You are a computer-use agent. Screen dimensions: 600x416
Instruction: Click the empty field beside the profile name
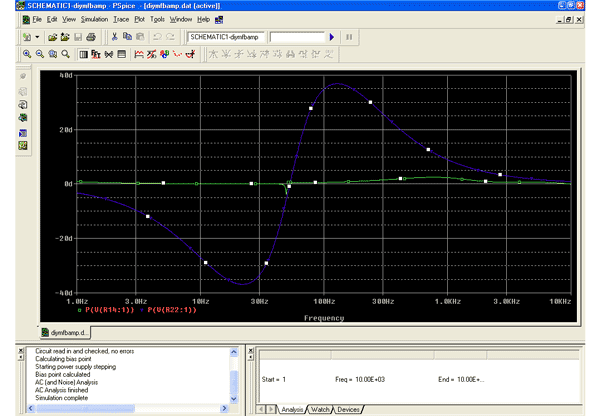point(297,37)
